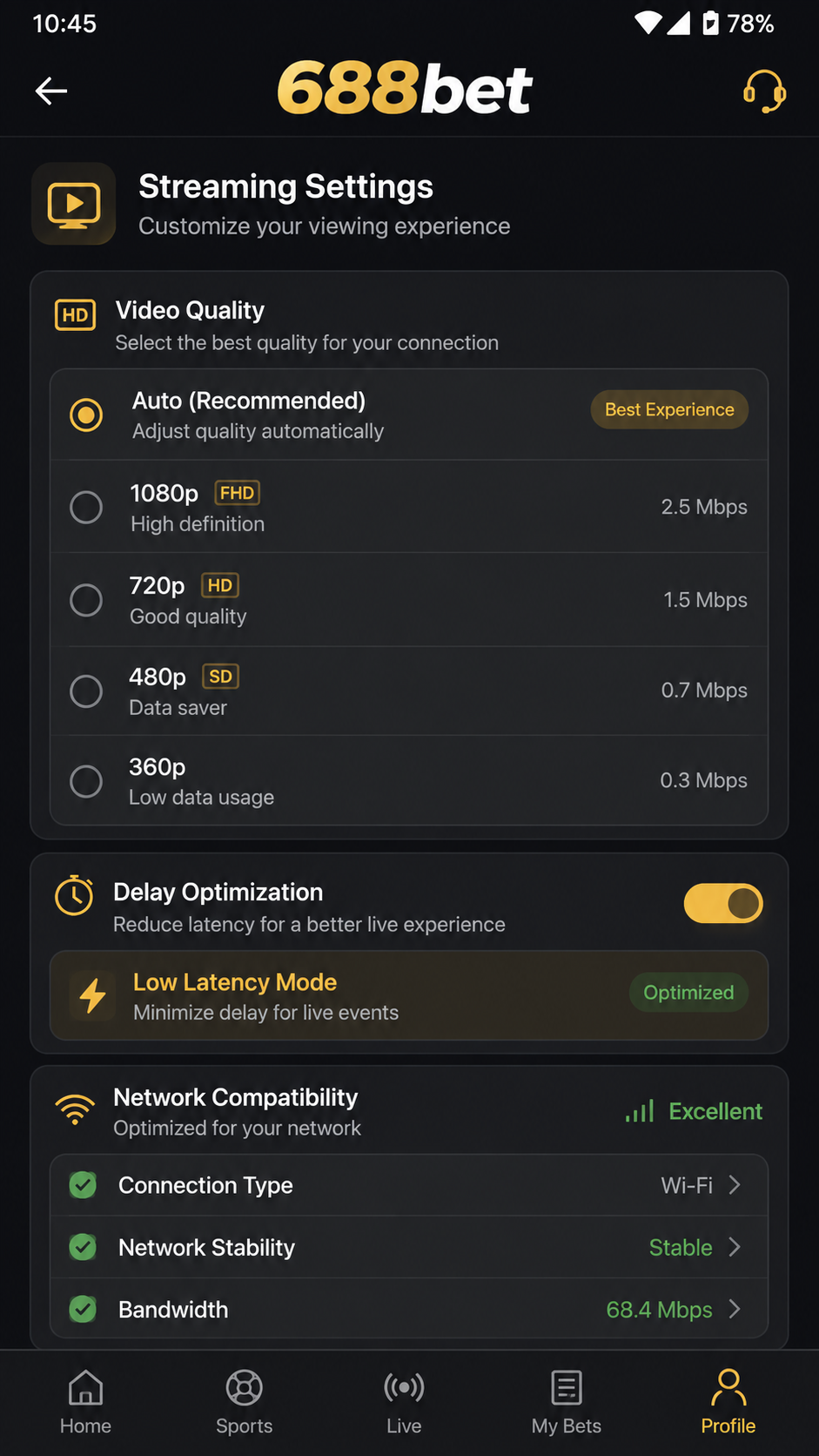
Task: Disable the Delay Optimization switch
Action: click(723, 903)
